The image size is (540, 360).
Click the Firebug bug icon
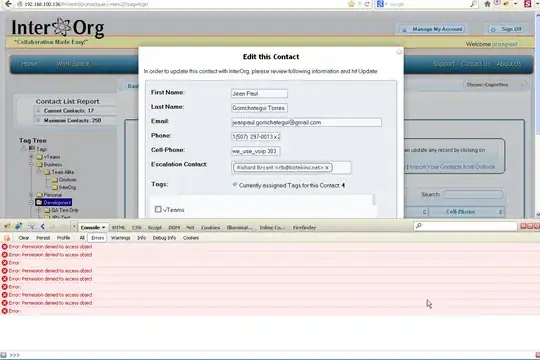pyautogui.click(x=7, y=226)
